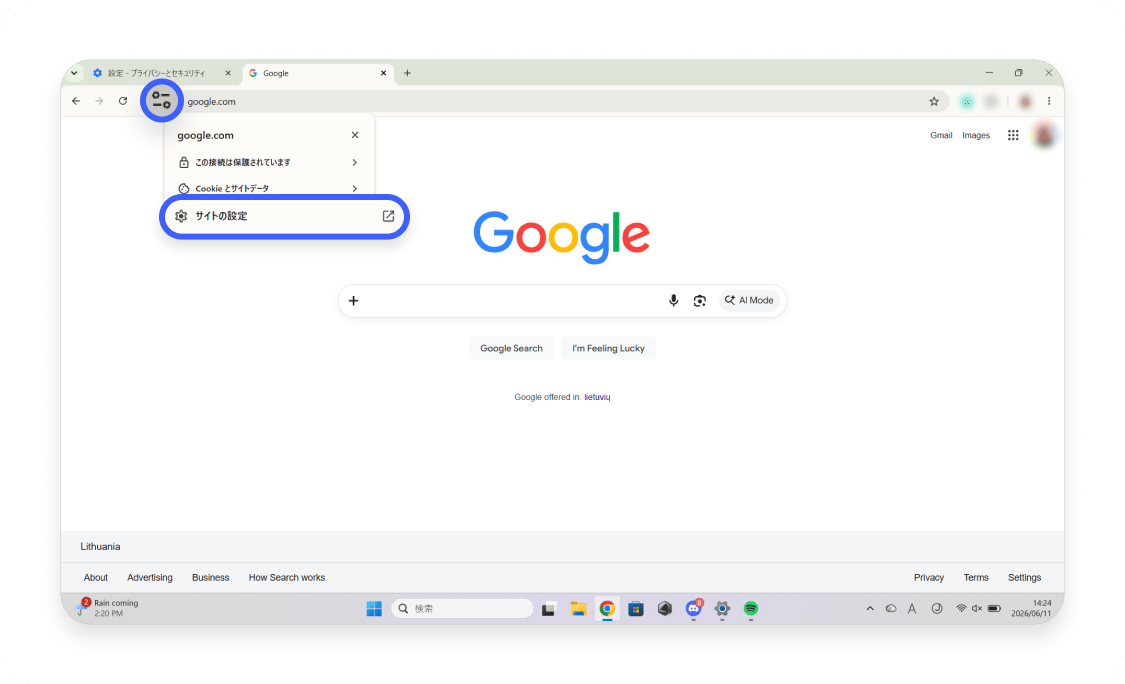Open Discord from the taskbar
1125x684 pixels.
pyautogui.click(x=693, y=609)
